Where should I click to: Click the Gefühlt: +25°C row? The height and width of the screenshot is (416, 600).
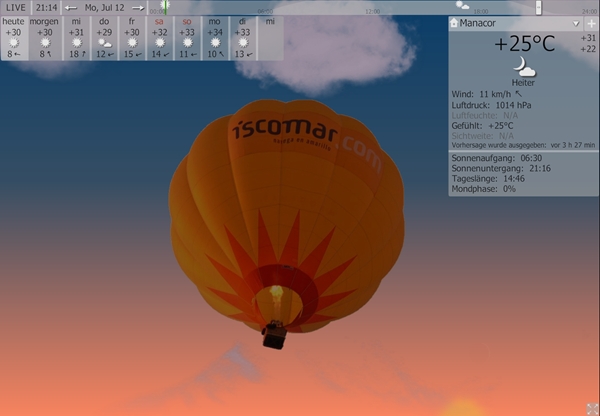click(x=482, y=126)
